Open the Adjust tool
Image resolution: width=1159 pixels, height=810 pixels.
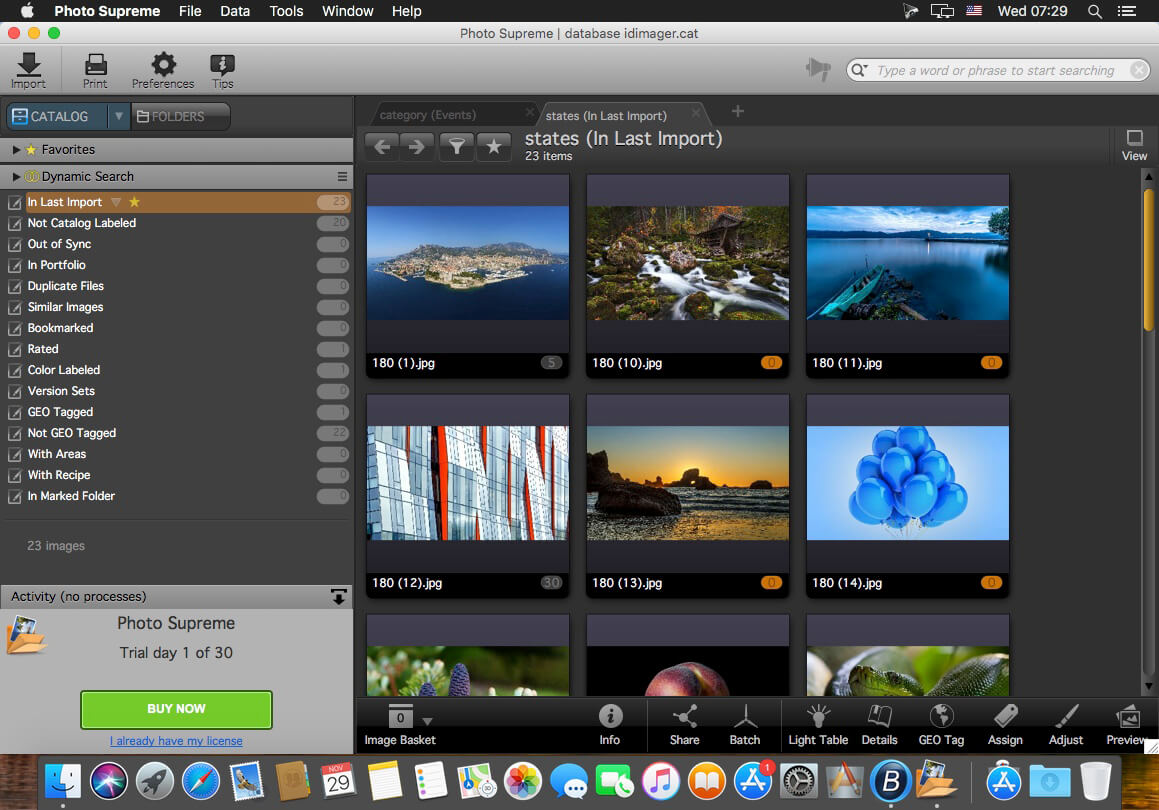(1066, 725)
